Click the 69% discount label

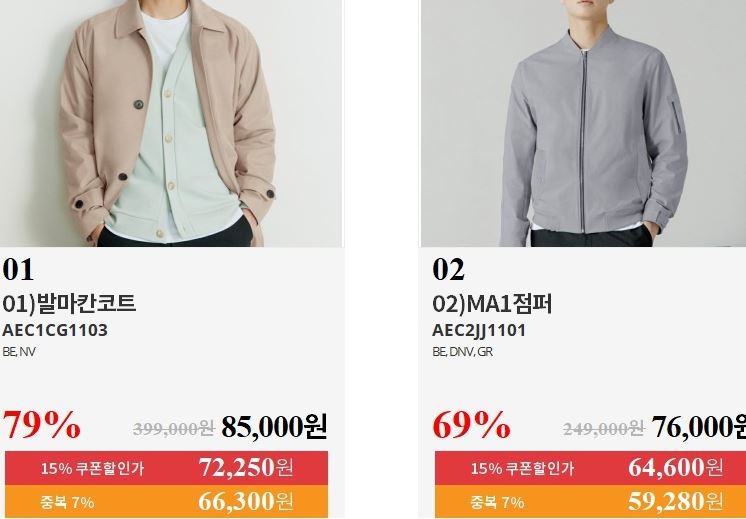click(471, 424)
